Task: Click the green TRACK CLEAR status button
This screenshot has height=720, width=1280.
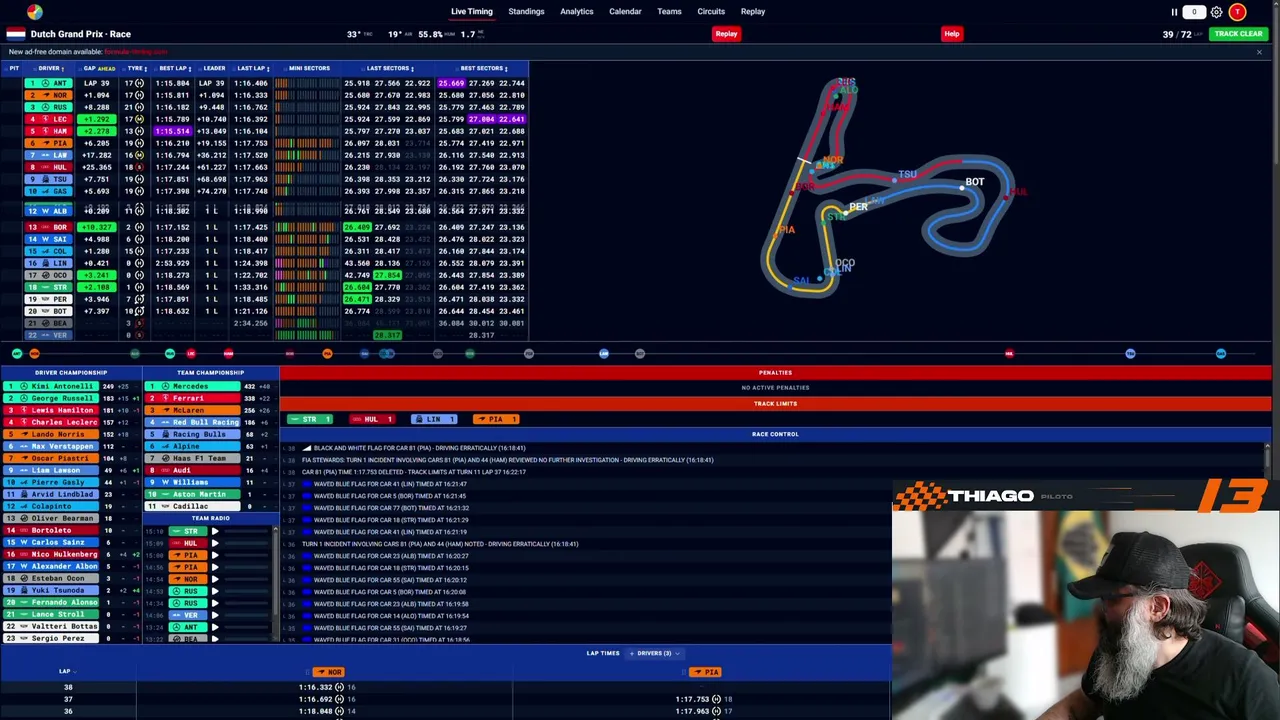Action: [1238, 34]
